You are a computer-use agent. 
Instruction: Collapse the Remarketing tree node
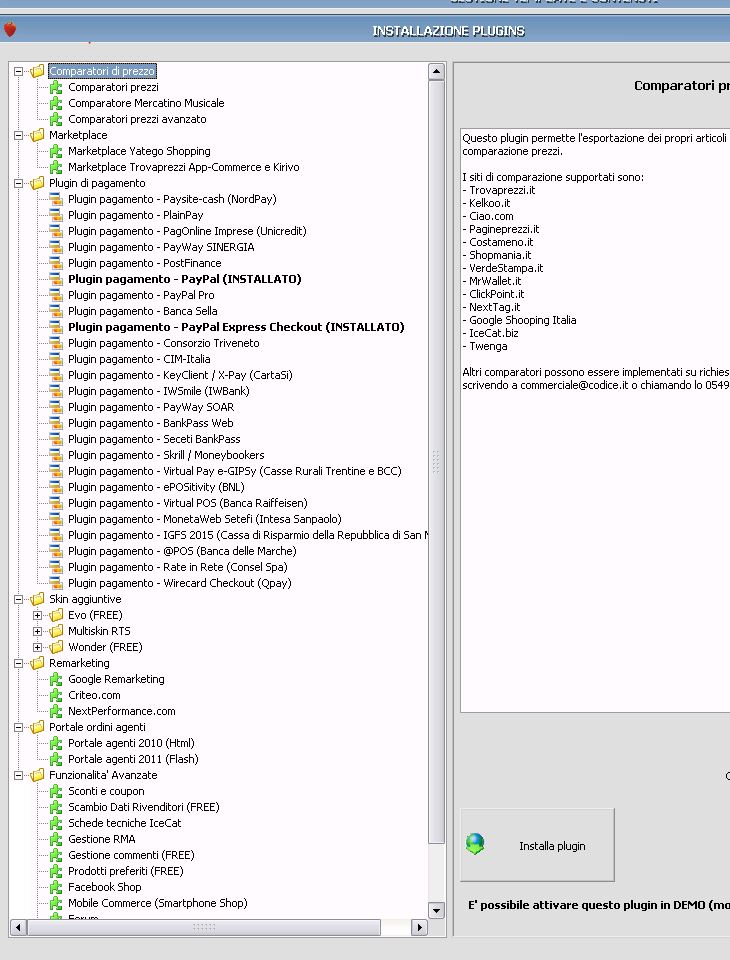pyautogui.click(x=18, y=663)
